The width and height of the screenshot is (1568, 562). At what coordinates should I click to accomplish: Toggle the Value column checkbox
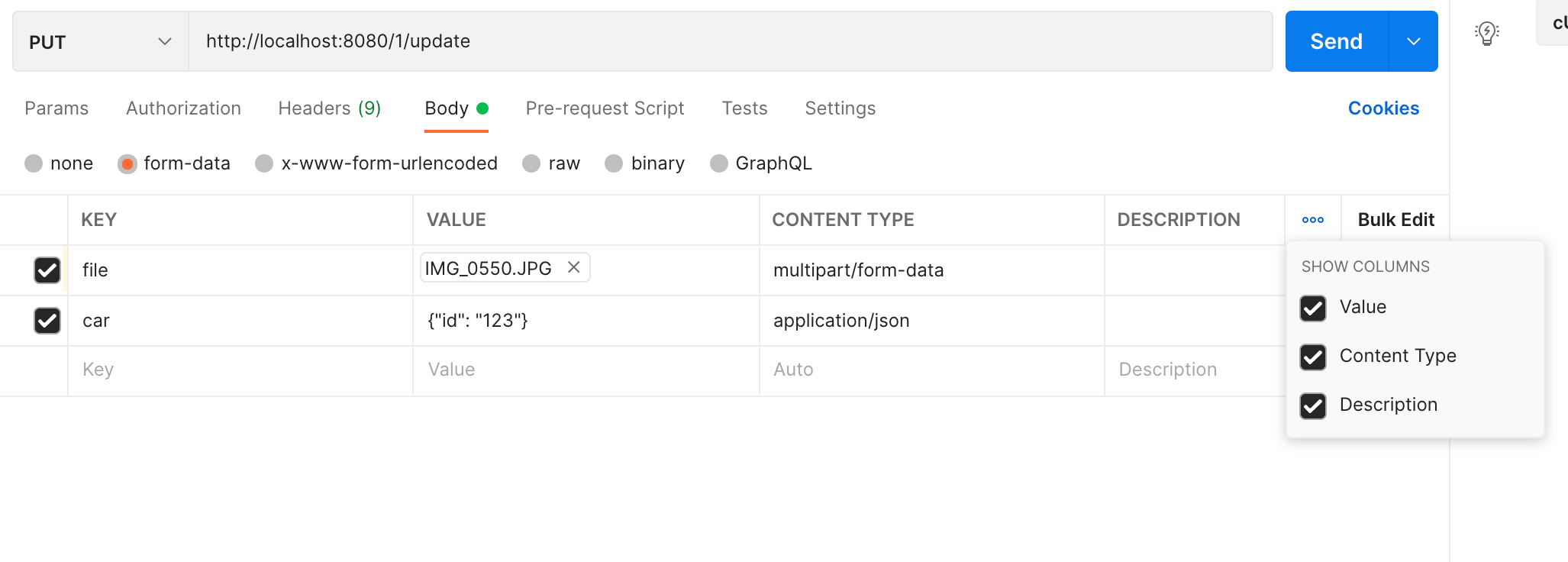click(1313, 308)
